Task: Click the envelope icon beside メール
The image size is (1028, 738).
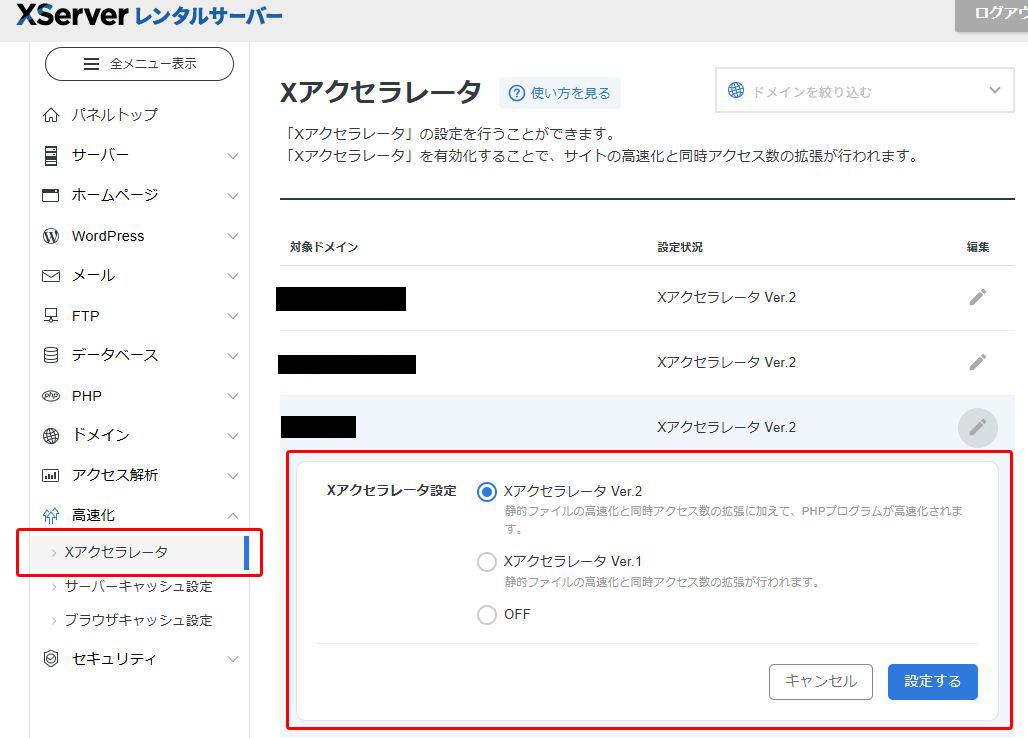Action: point(50,276)
